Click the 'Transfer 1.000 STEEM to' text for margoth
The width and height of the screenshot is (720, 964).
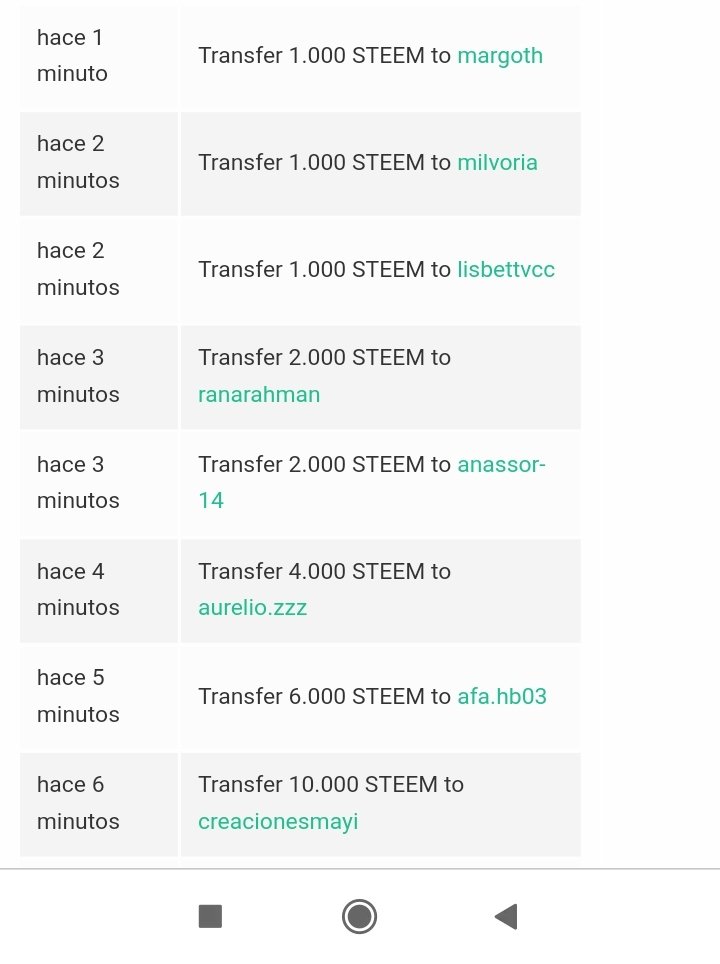[x=324, y=55]
